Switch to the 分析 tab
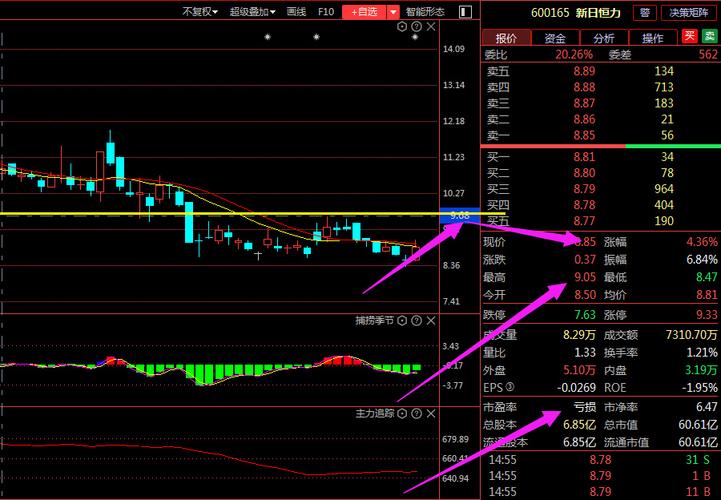Viewport: 721px width, 500px height. [604, 38]
